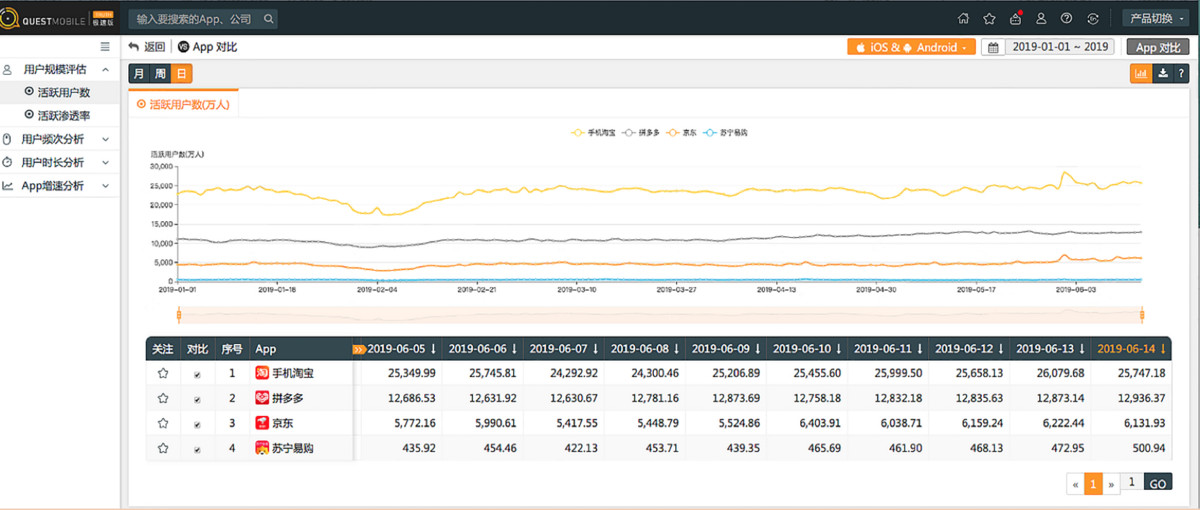Open the user account icon
Image resolution: width=1200 pixels, height=510 pixels.
(1041, 18)
